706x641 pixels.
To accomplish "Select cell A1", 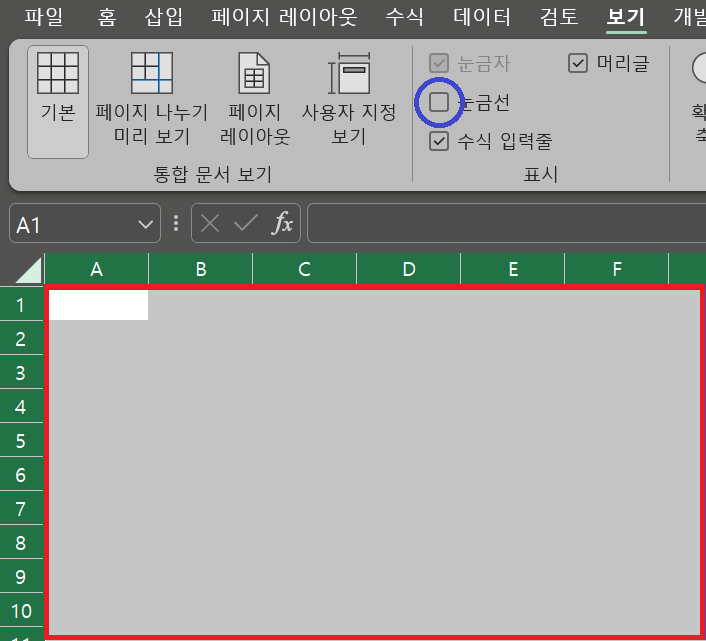I will (x=98, y=305).
